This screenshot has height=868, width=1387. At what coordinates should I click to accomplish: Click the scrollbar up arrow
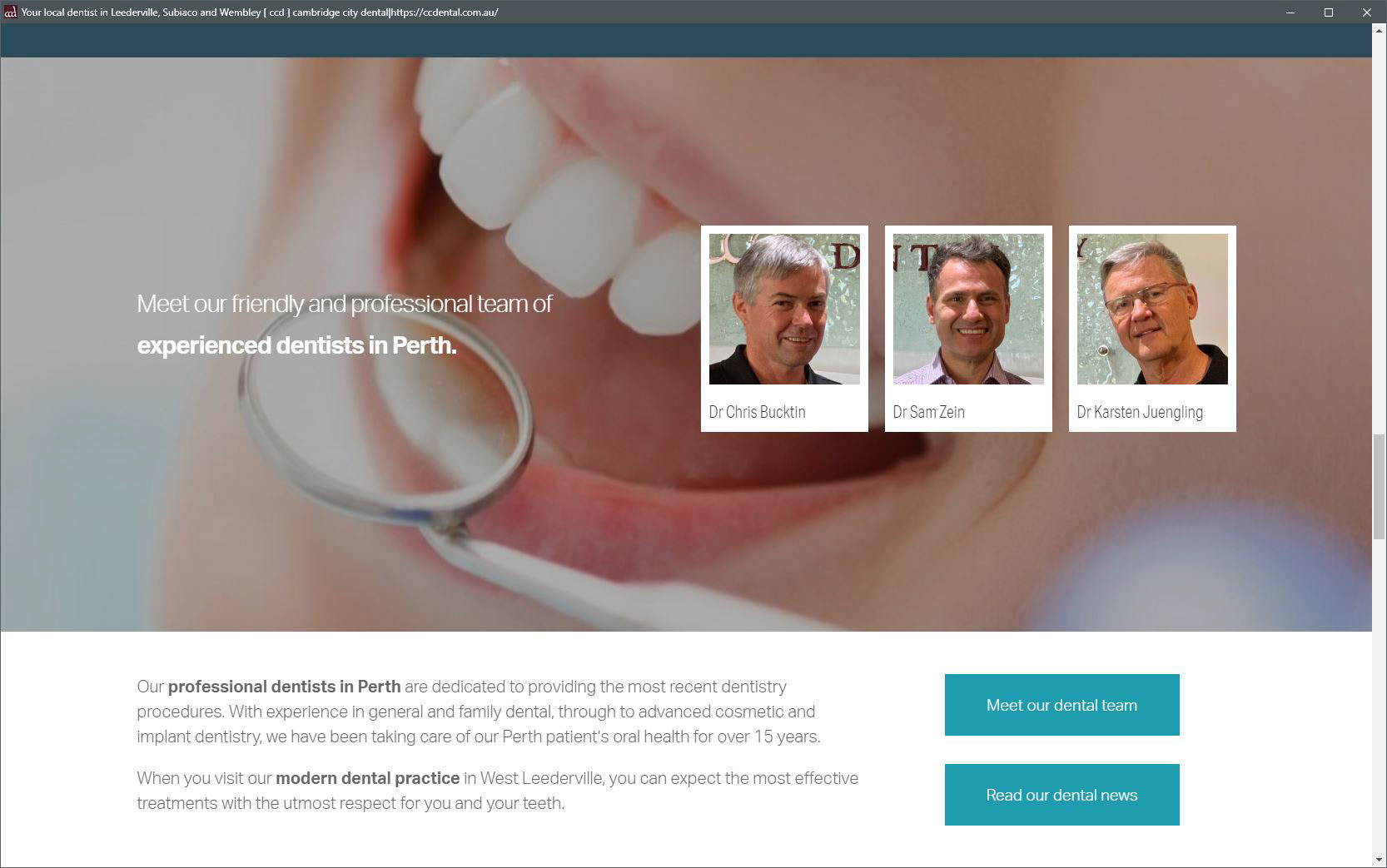(1380, 30)
